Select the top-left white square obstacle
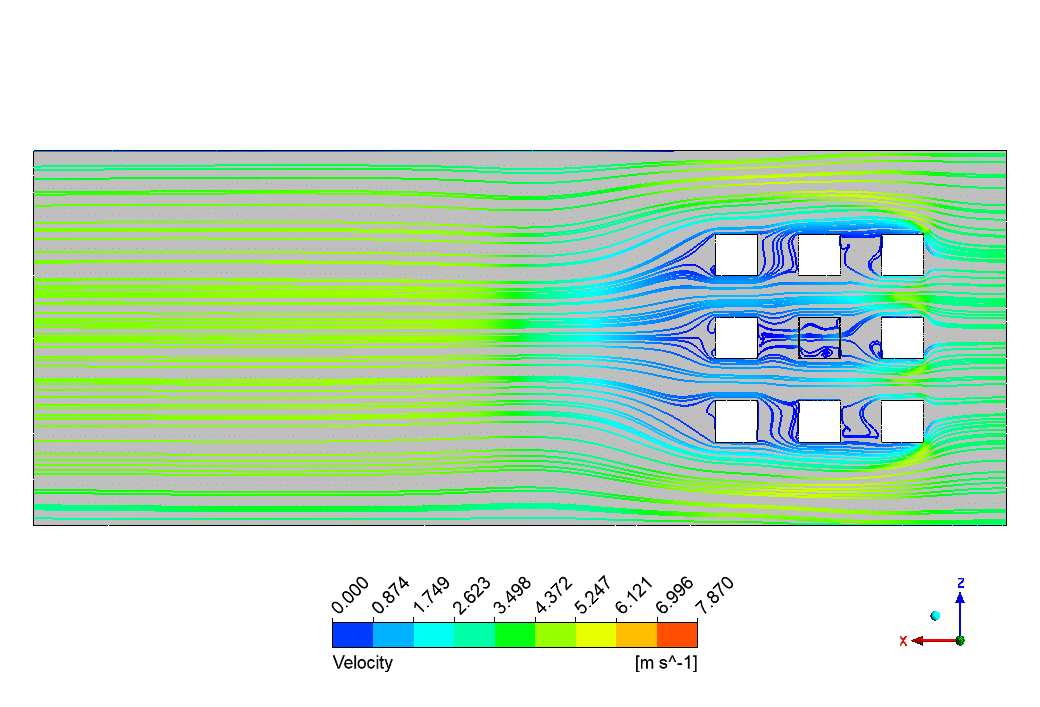 point(736,255)
